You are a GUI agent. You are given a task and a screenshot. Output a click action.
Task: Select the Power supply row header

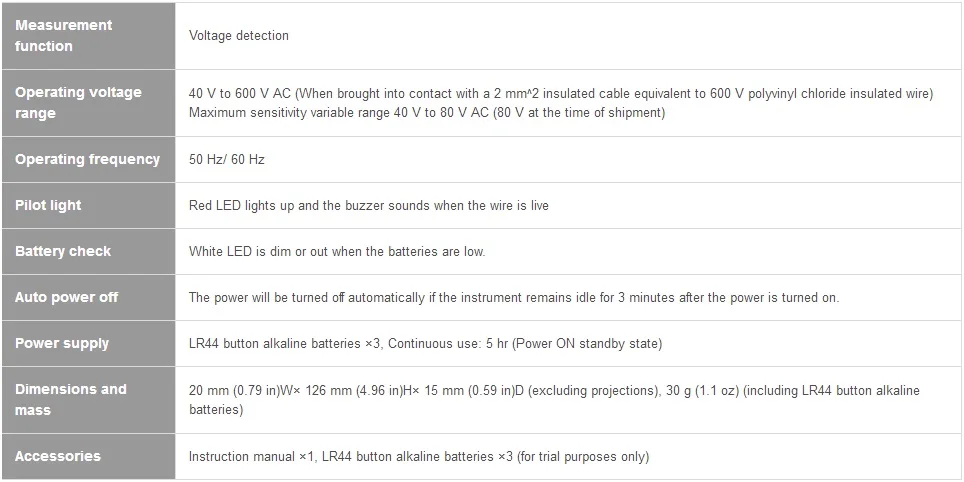pyautogui.click(x=62, y=343)
